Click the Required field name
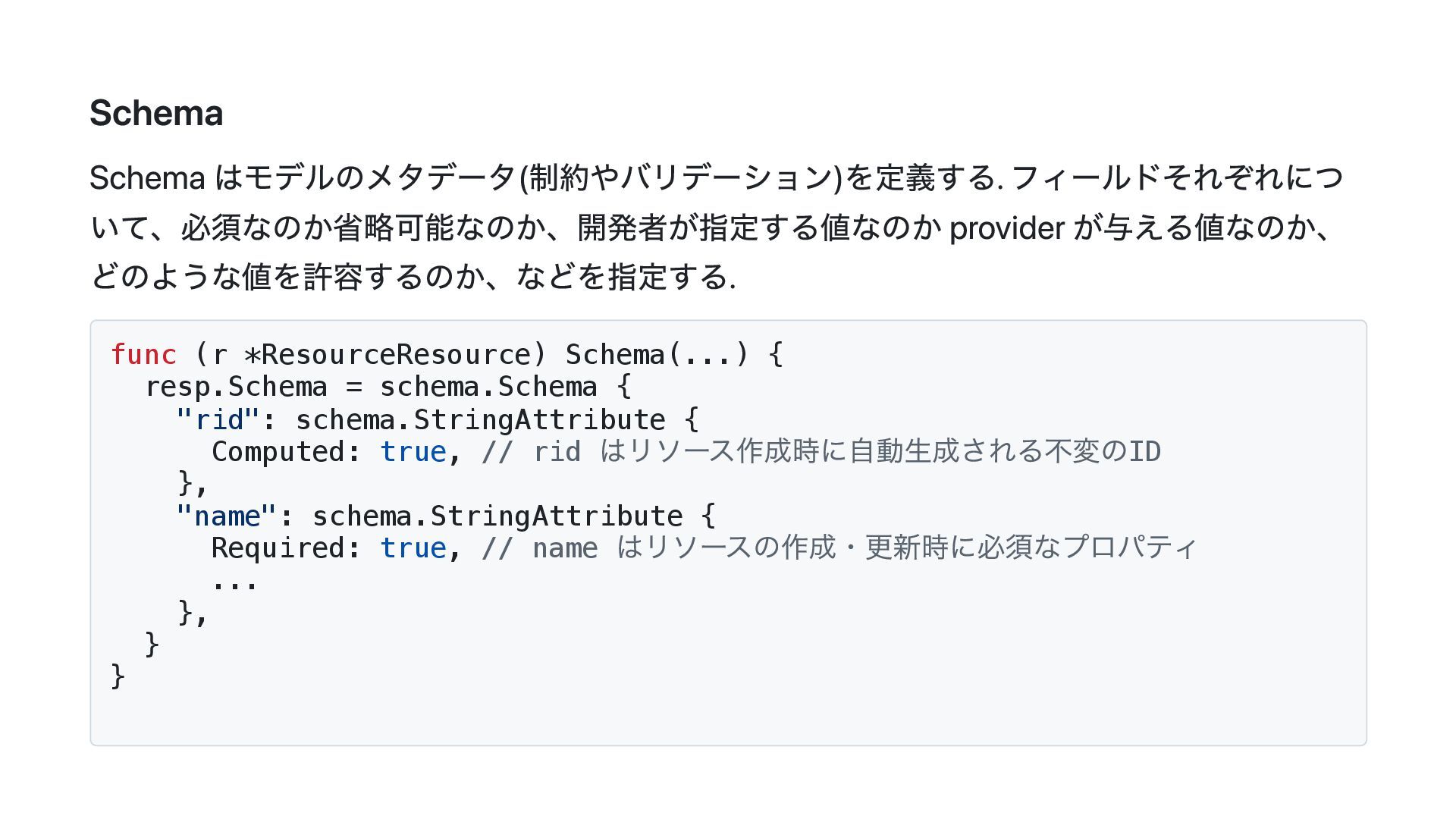This screenshot has width=1456, height=819. point(278,548)
